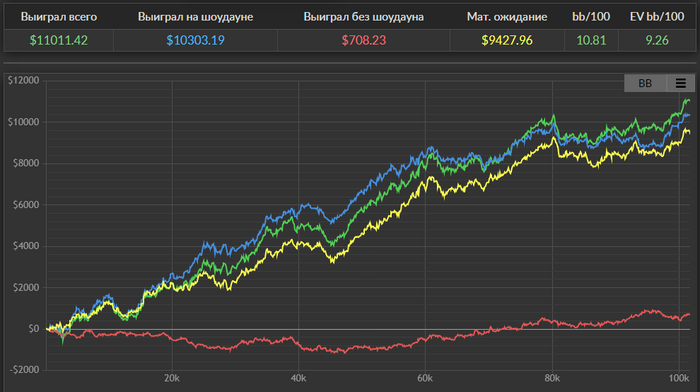Image resolution: width=700 pixels, height=392 pixels.
Task: Click the $2000 y-axis label
Action: [26, 288]
